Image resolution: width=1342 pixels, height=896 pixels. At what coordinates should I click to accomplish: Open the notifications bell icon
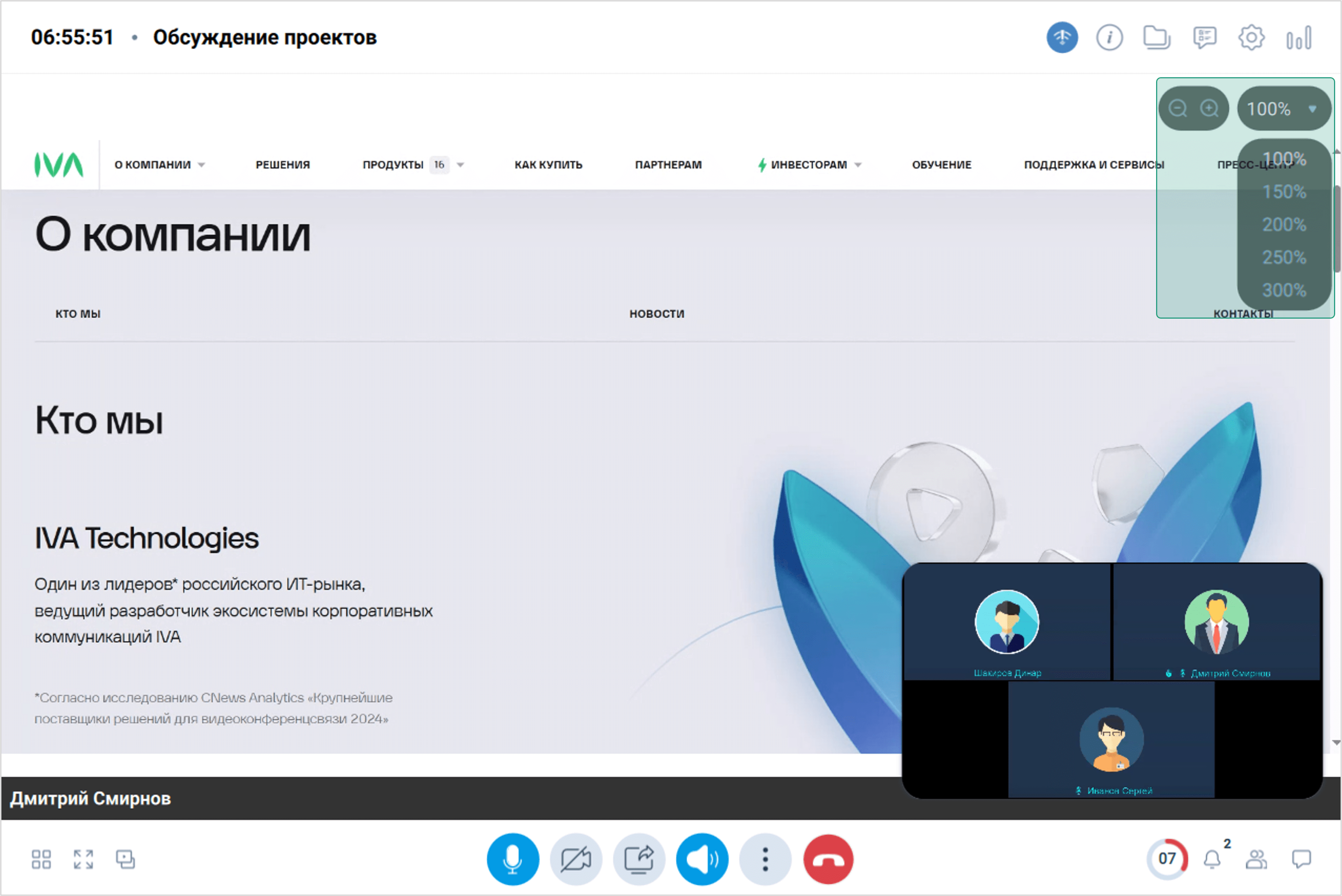pyautogui.click(x=1212, y=859)
